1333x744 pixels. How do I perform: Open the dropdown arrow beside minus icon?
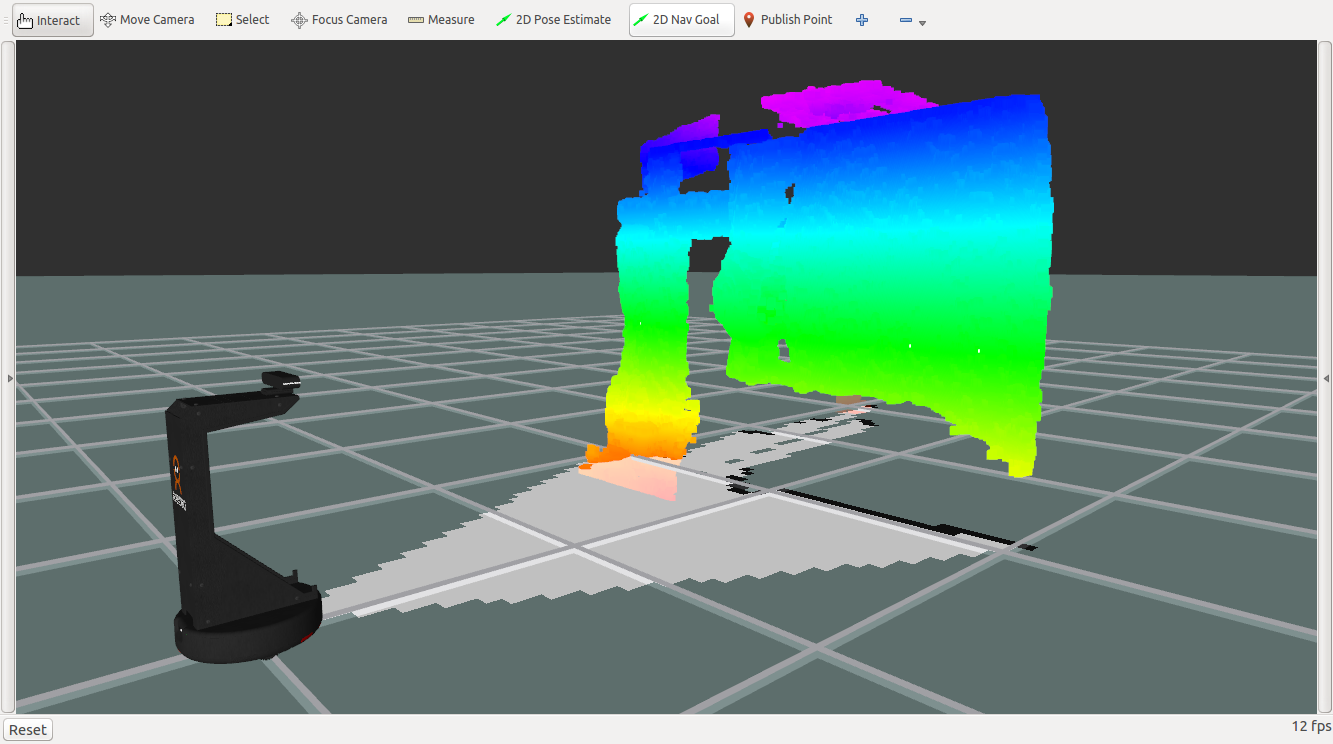(x=922, y=23)
